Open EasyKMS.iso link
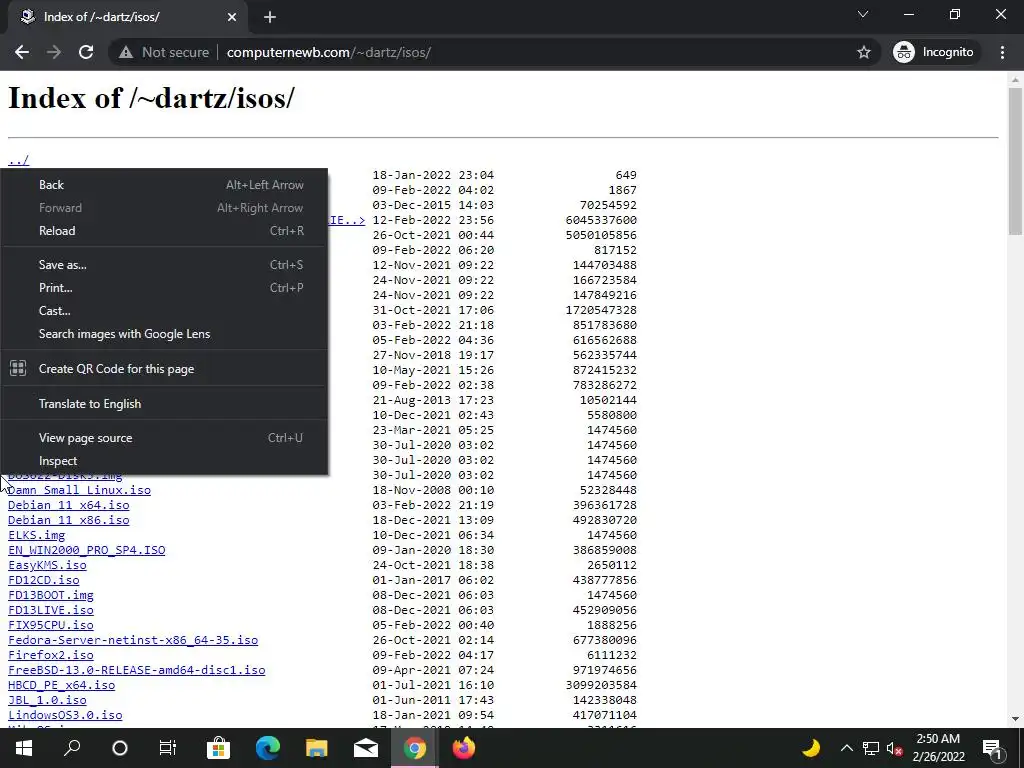 pos(47,565)
